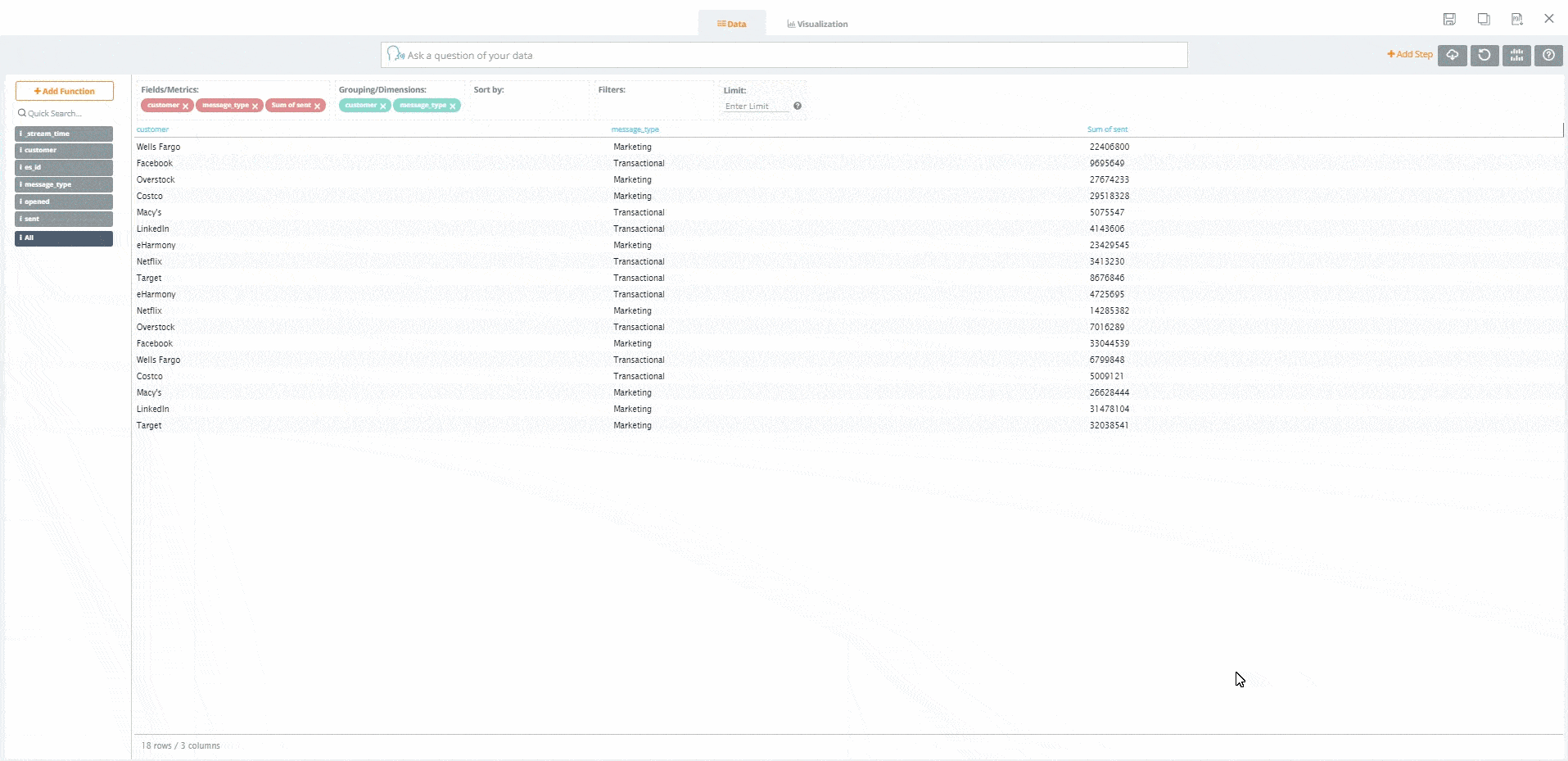Export to PDF using the PDF icon
Viewport: 1568px width, 761px height.
tap(1517, 19)
